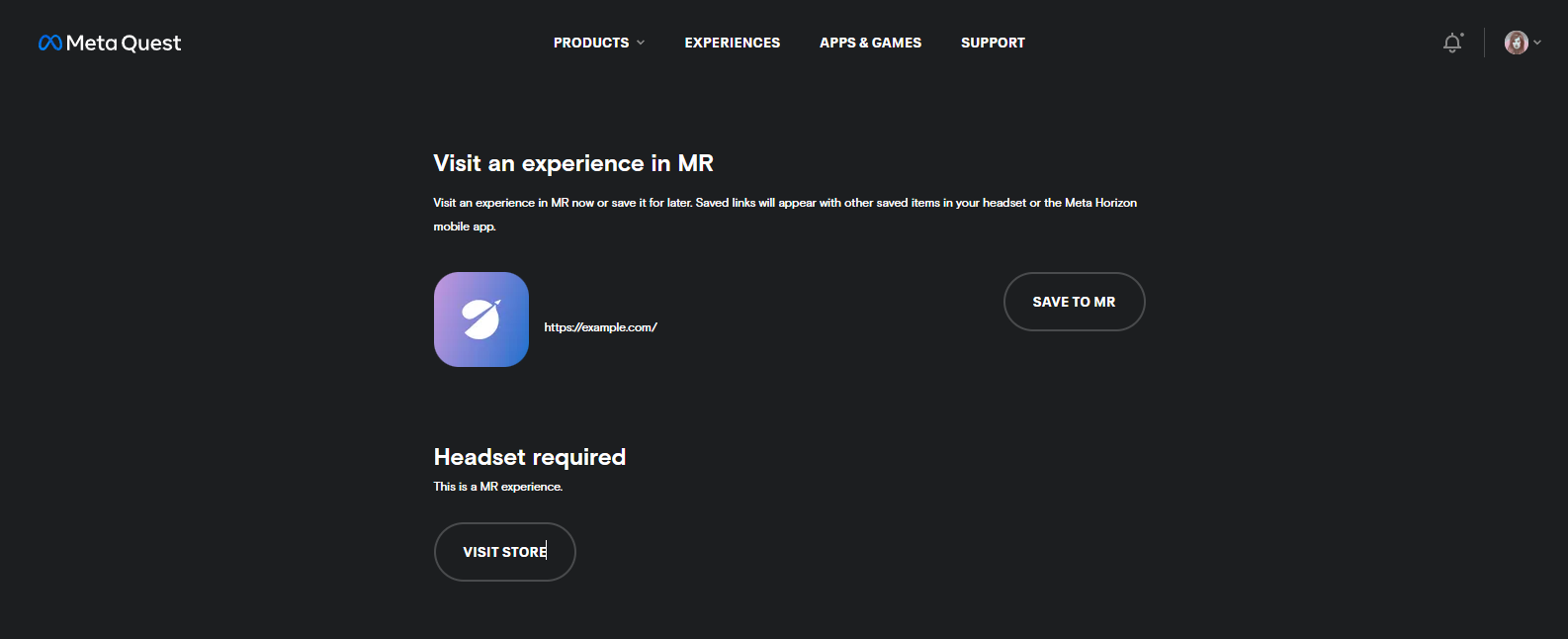The image size is (1568, 639).
Task: Click the rocket app thumbnail
Action: [481, 319]
